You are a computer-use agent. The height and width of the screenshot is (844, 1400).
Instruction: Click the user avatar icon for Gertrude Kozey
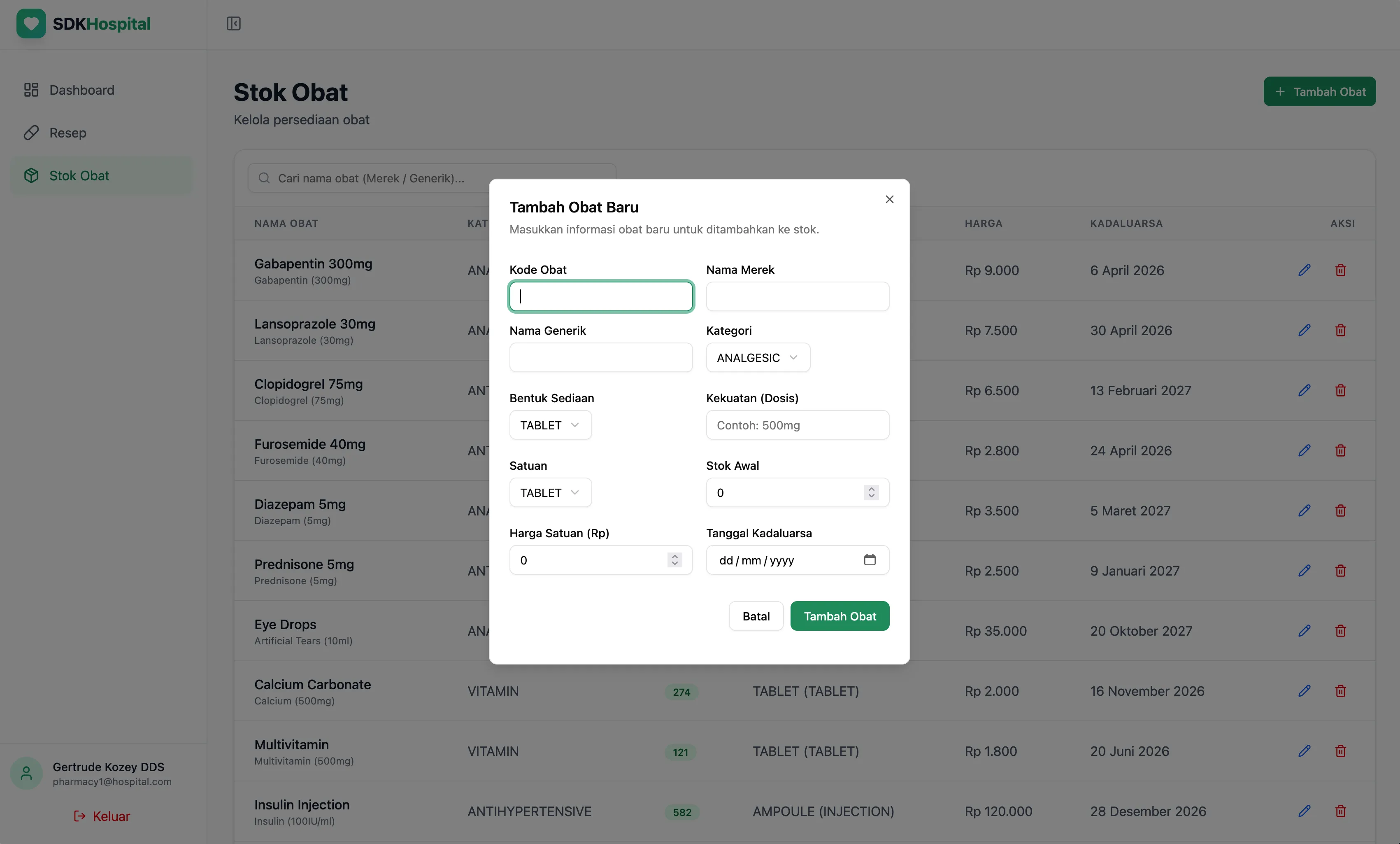point(26,773)
